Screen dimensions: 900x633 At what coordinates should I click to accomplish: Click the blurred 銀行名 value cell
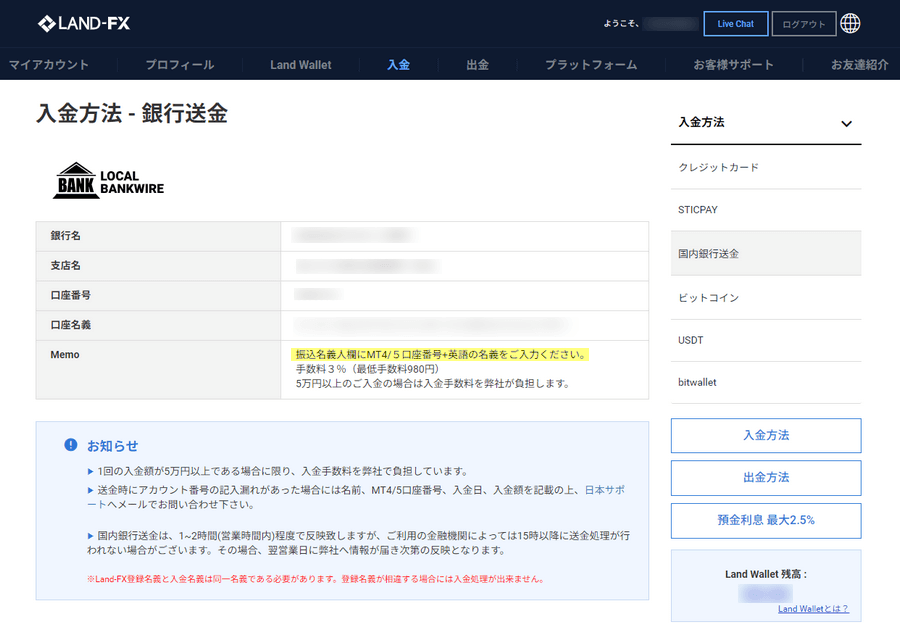[x=354, y=235]
